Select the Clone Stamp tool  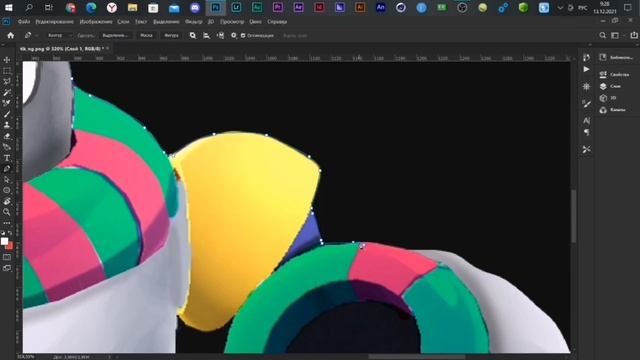tap(7, 125)
